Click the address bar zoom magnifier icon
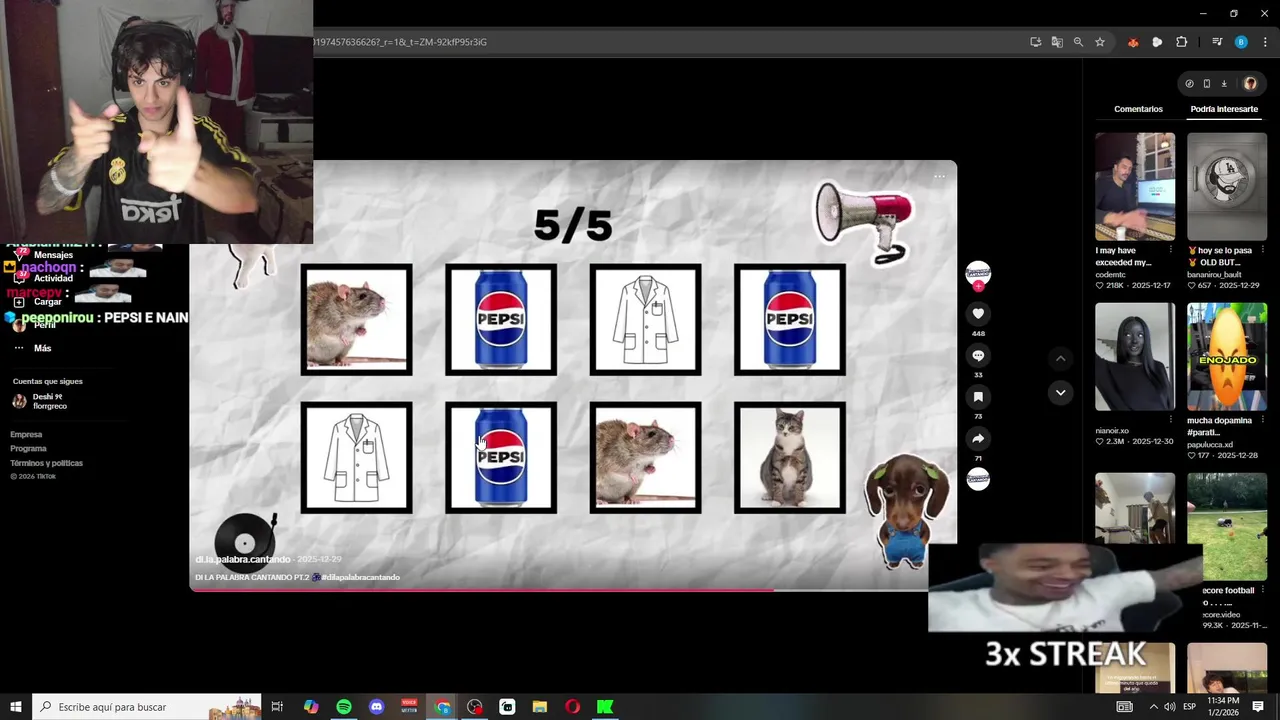Image resolution: width=1280 pixels, height=720 pixels. click(1078, 42)
